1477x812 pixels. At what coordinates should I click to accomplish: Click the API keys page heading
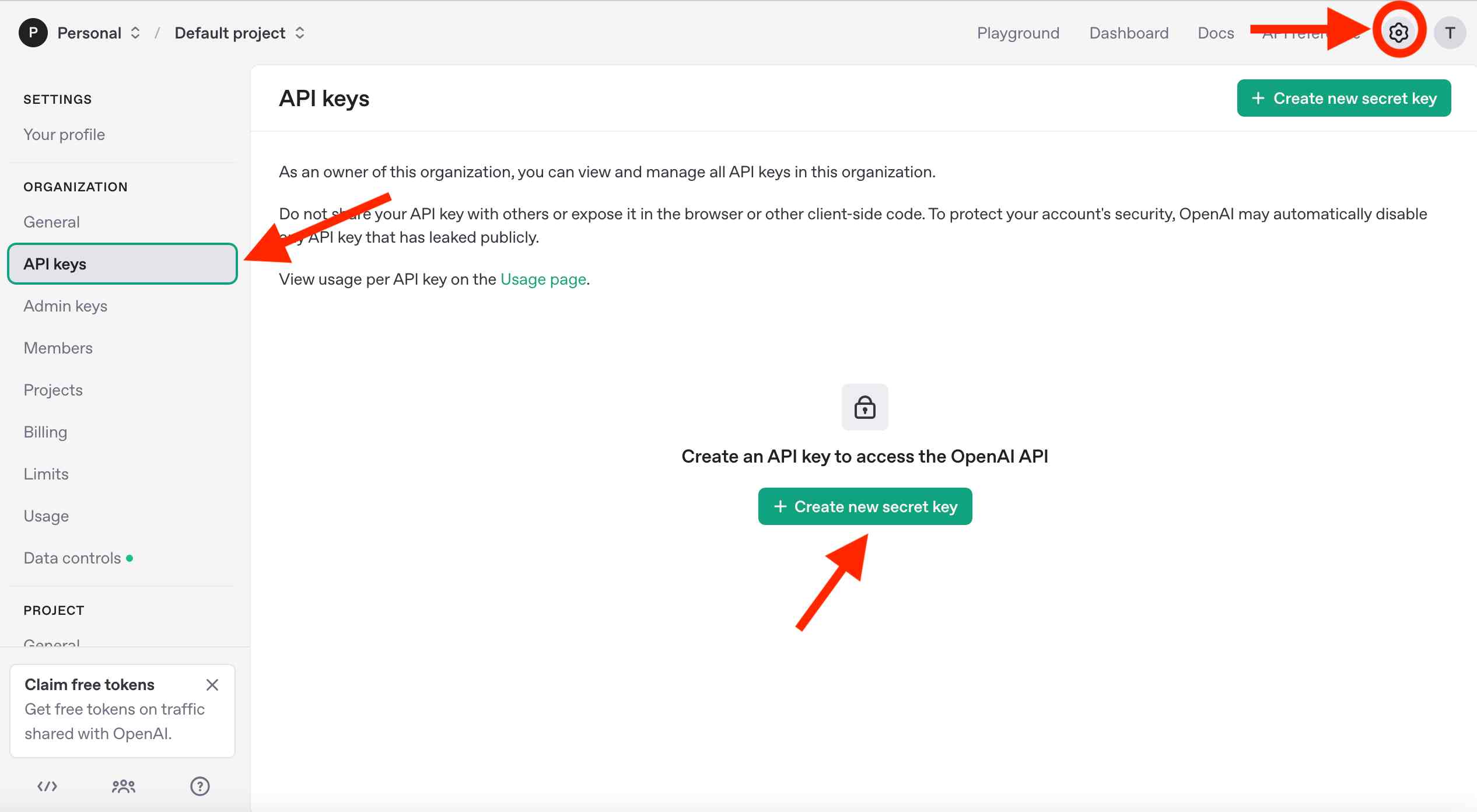(x=324, y=99)
